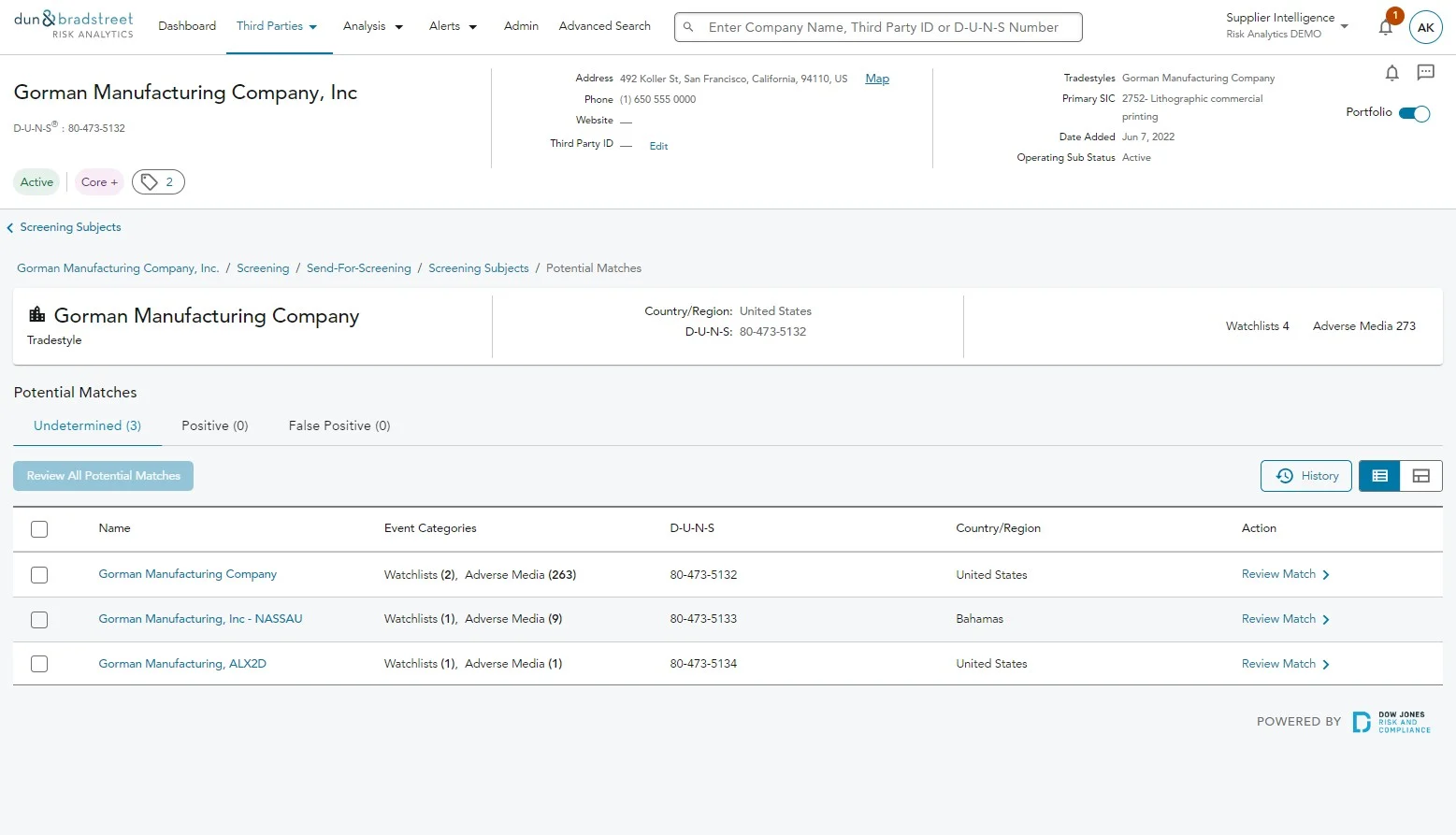Screen dimensions: 1456x835
Task: Review Match for Gorman Manufacturing Company row
Action: coord(1285,574)
